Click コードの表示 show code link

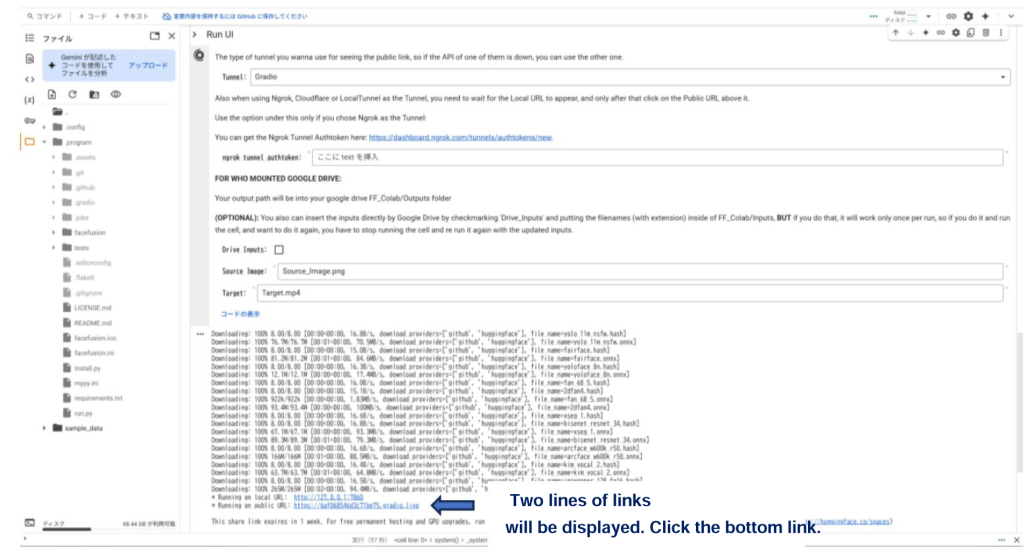(x=240, y=314)
